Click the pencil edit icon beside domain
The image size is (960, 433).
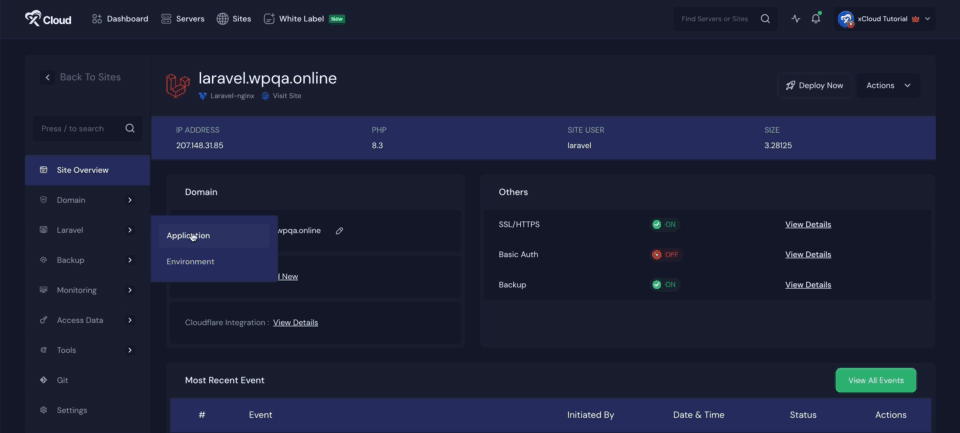pos(340,231)
